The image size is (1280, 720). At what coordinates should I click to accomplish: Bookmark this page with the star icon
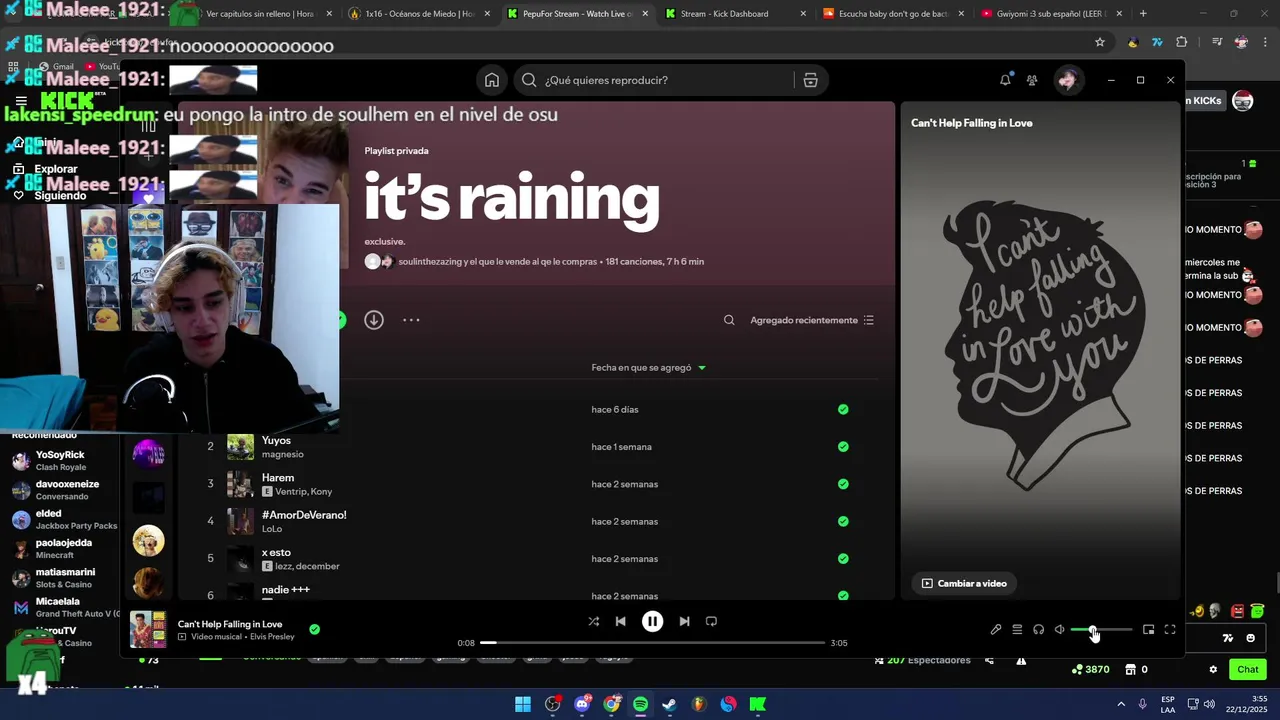click(1100, 42)
